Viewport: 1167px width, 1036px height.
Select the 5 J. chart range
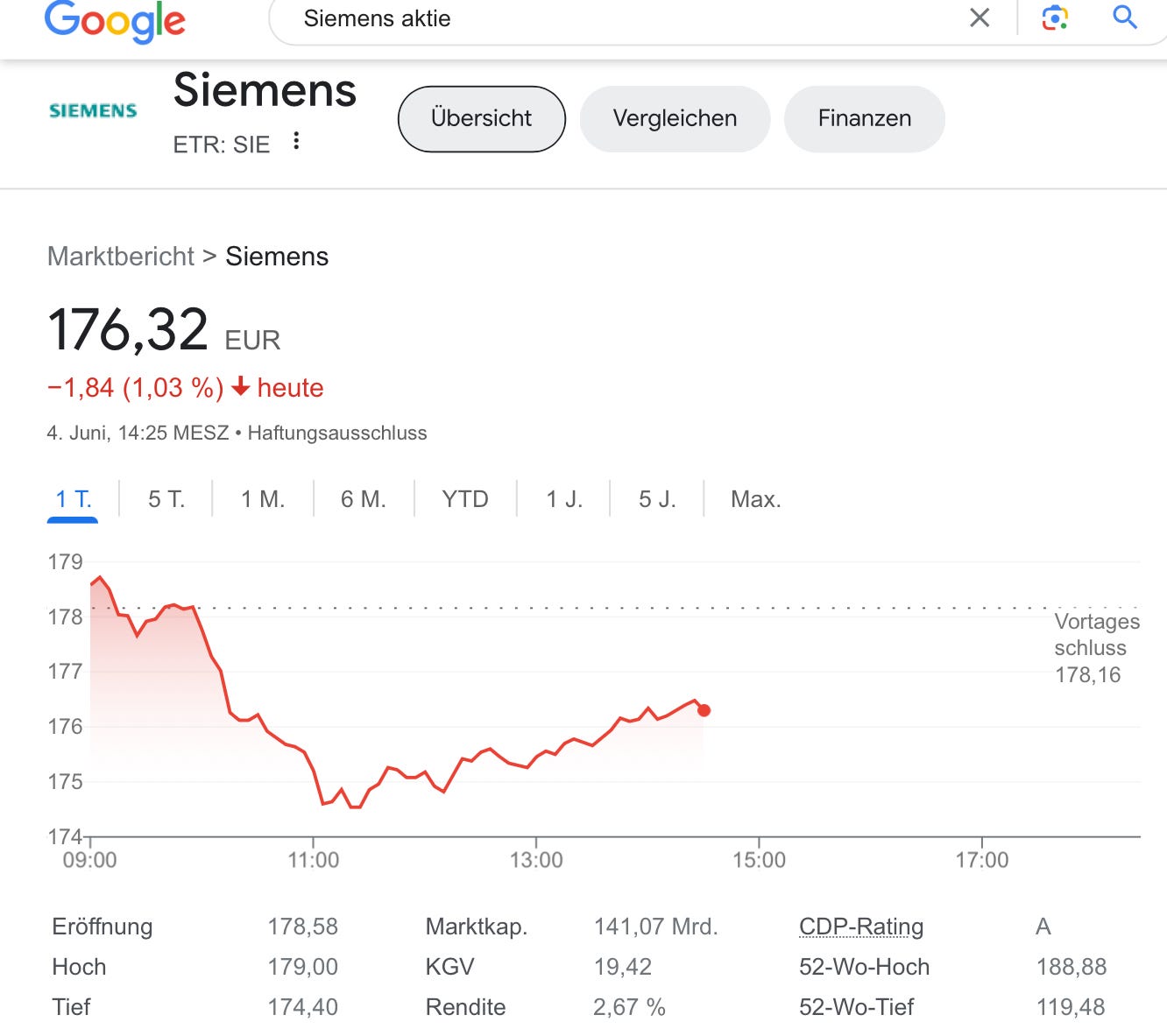coord(657,499)
